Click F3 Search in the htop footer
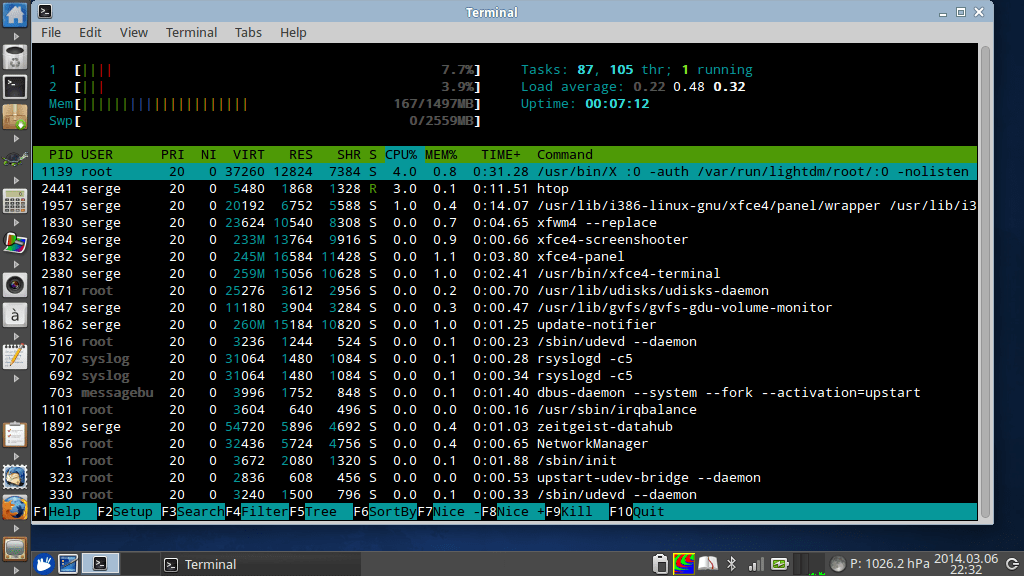 tap(193, 511)
